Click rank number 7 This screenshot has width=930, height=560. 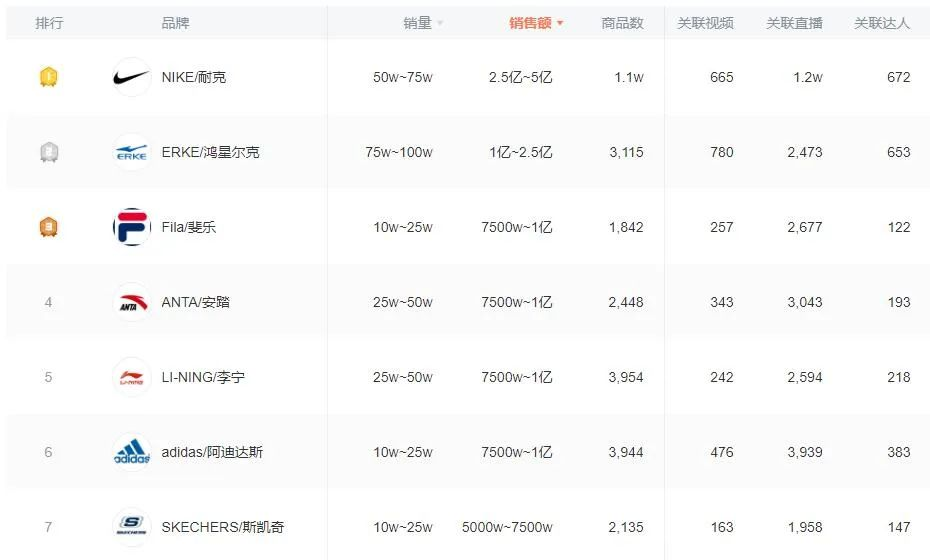[49, 527]
